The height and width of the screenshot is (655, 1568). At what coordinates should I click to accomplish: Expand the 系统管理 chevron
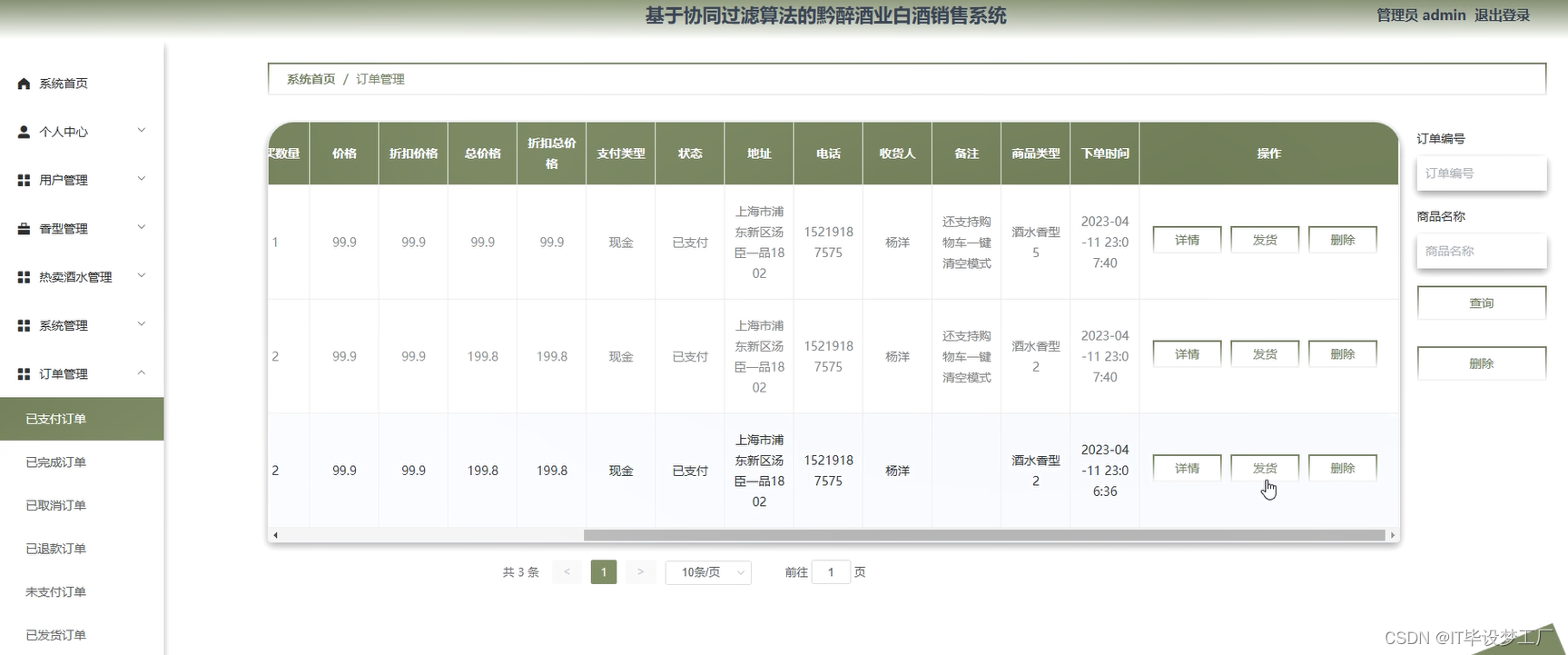pos(141,324)
